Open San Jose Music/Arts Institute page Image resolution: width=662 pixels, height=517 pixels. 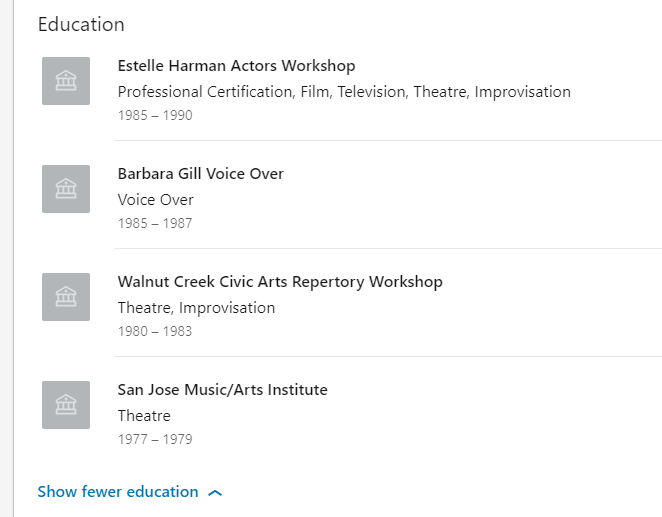(222, 390)
